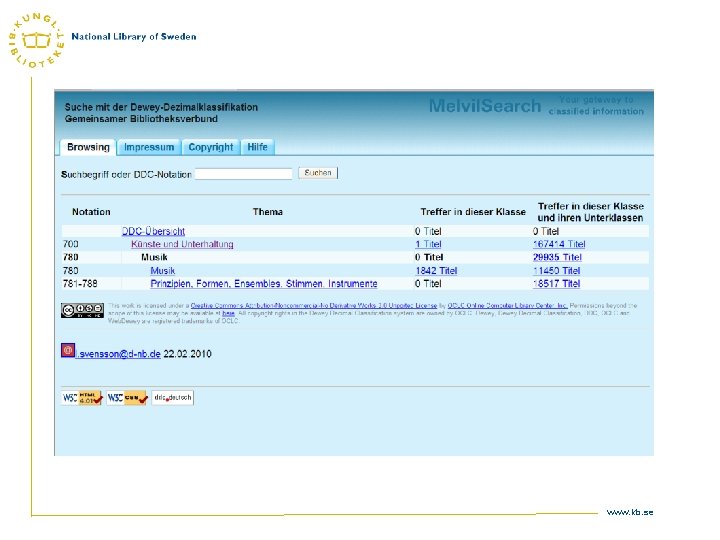
Task: Click the bold Musik heading row text
Action: (x=154, y=257)
